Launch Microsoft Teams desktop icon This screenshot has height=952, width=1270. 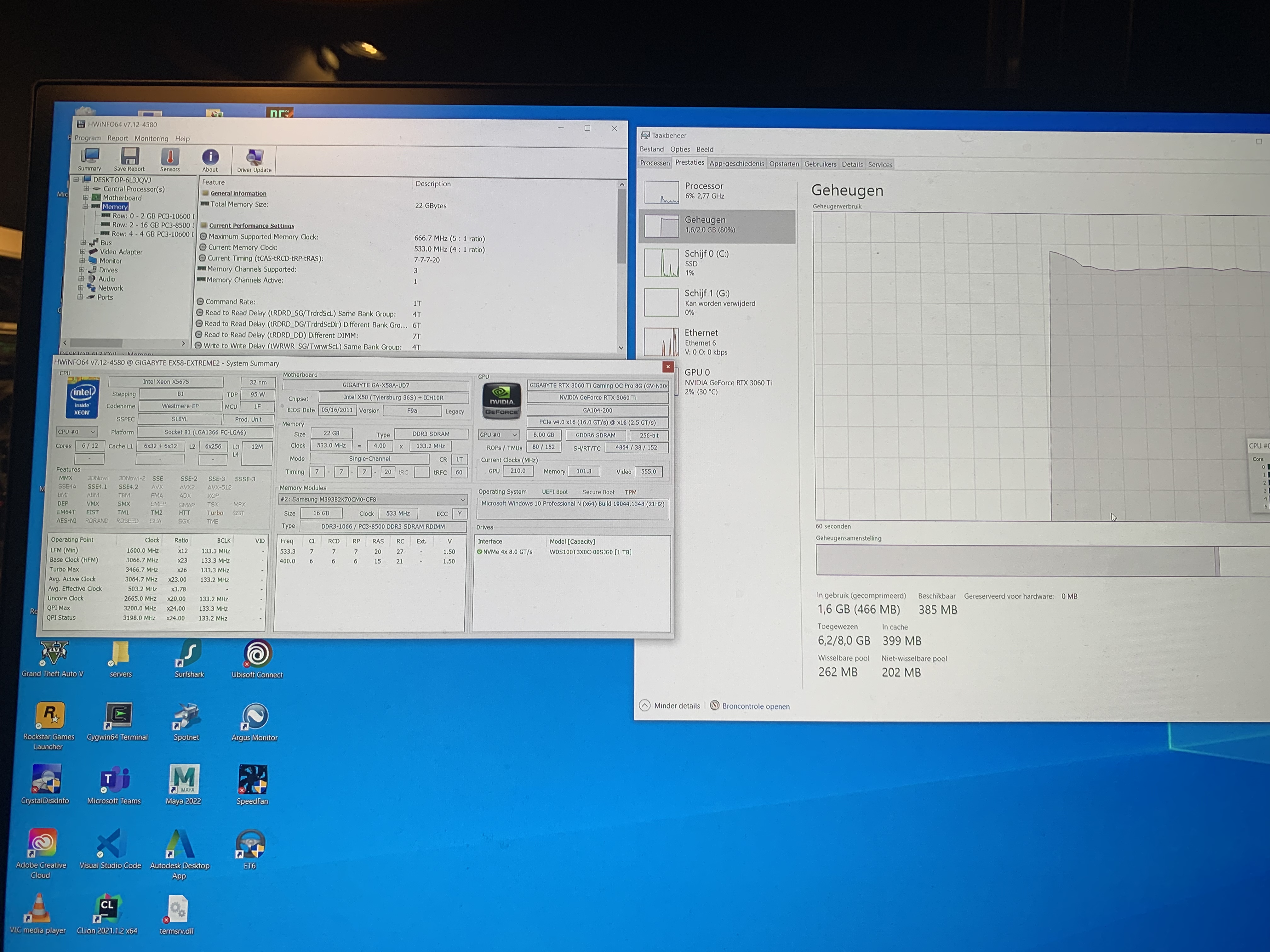(x=114, y=785)
